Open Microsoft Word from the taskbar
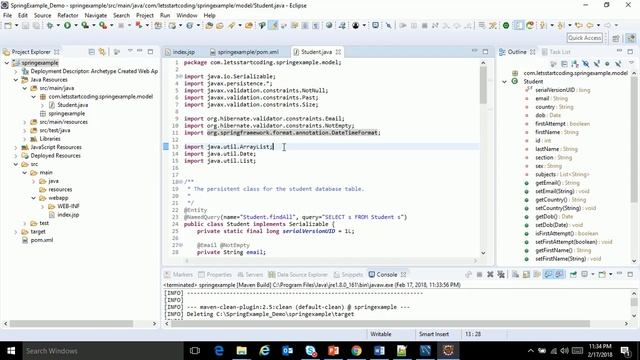This screenshot has width=640, height=360. pyautogui.click(x=379, y=351)
